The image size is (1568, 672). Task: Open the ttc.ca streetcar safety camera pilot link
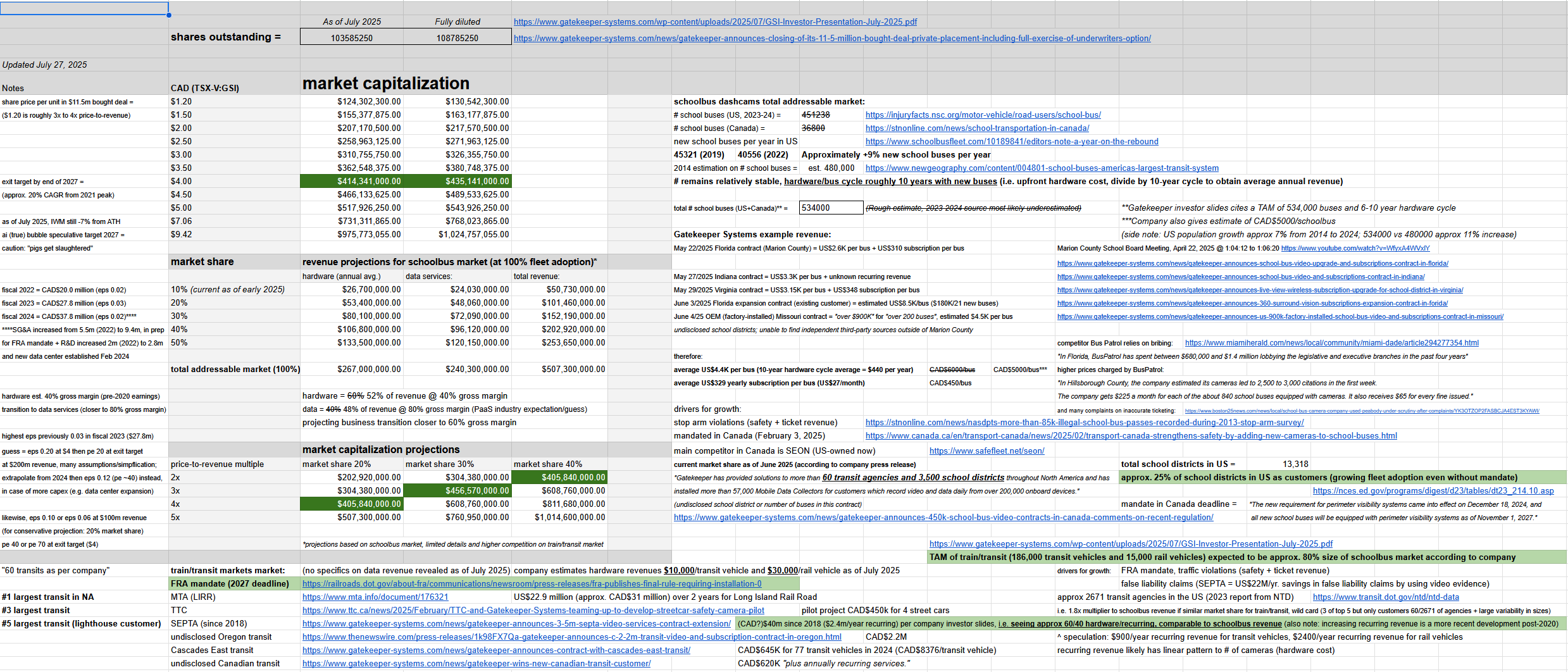tap(533, 611)
